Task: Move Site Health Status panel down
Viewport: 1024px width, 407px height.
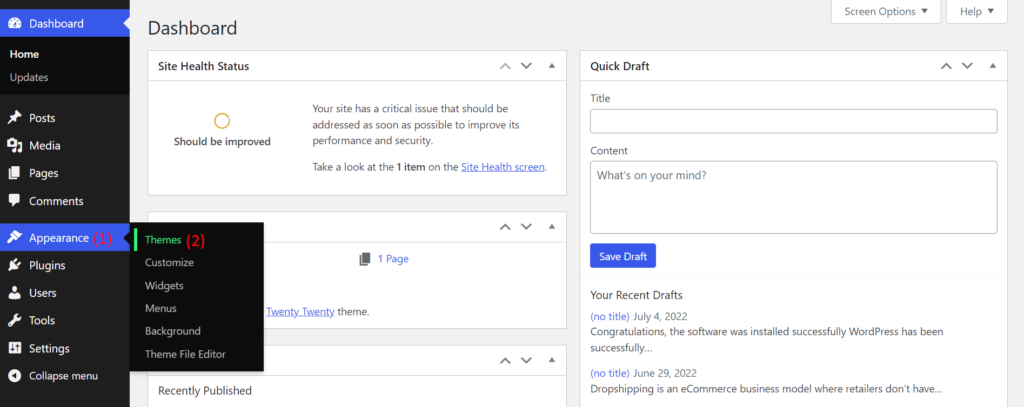Action: pyautogui.click(x=526, y=66)
